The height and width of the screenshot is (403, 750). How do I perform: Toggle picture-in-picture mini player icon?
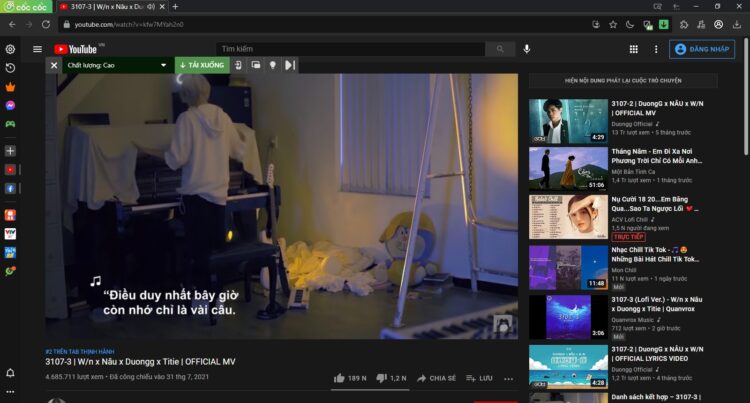tap(255, 65)
